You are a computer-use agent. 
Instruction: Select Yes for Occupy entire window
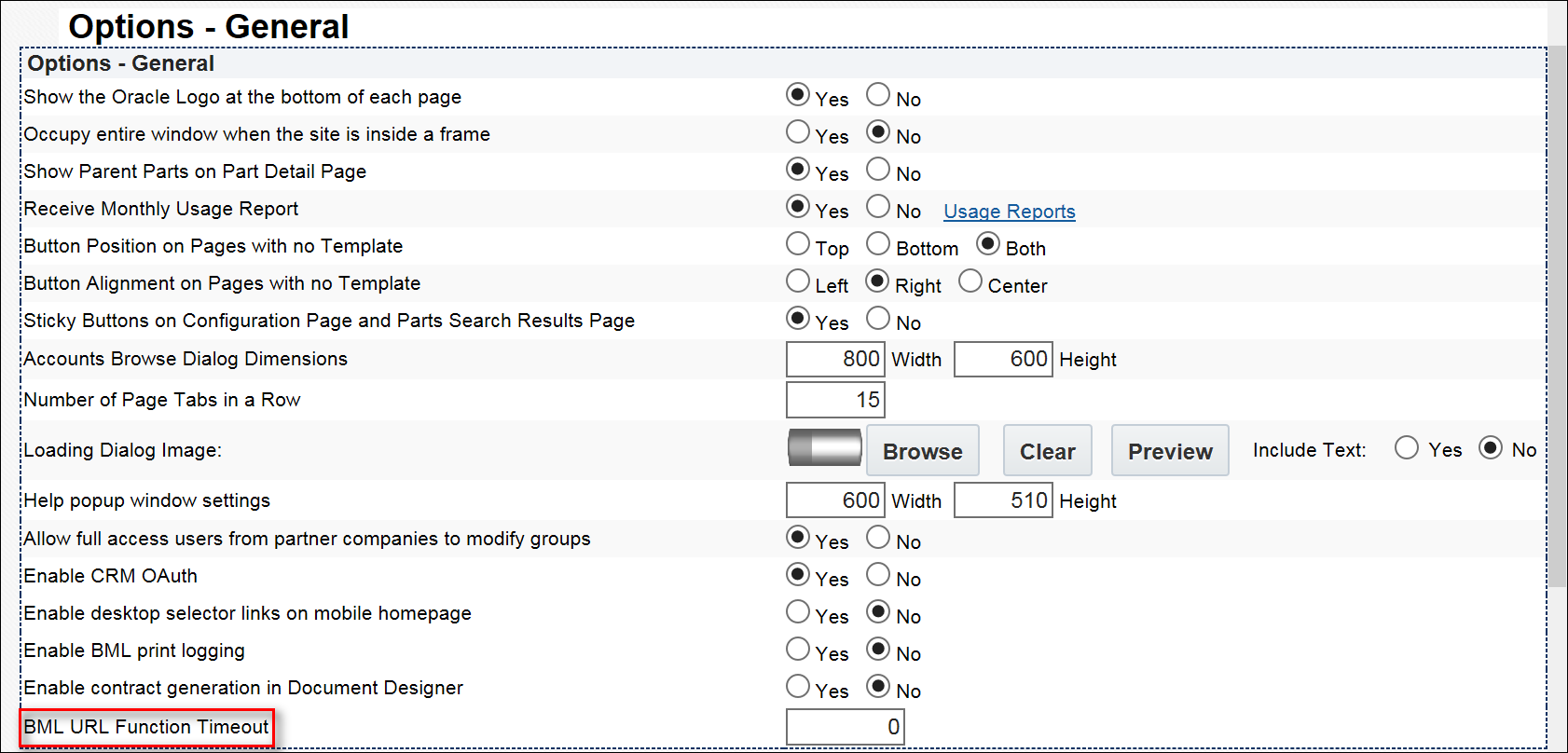click(798, 132)
